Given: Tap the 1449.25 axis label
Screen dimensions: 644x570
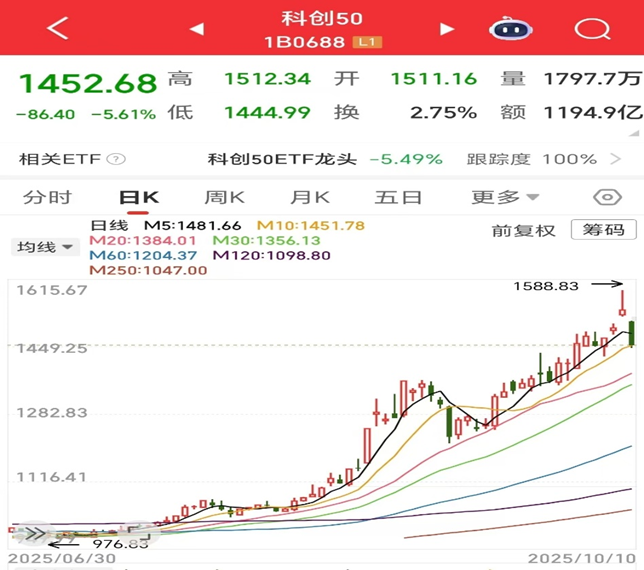Looking at the screenshot, I should coord(52,349).
